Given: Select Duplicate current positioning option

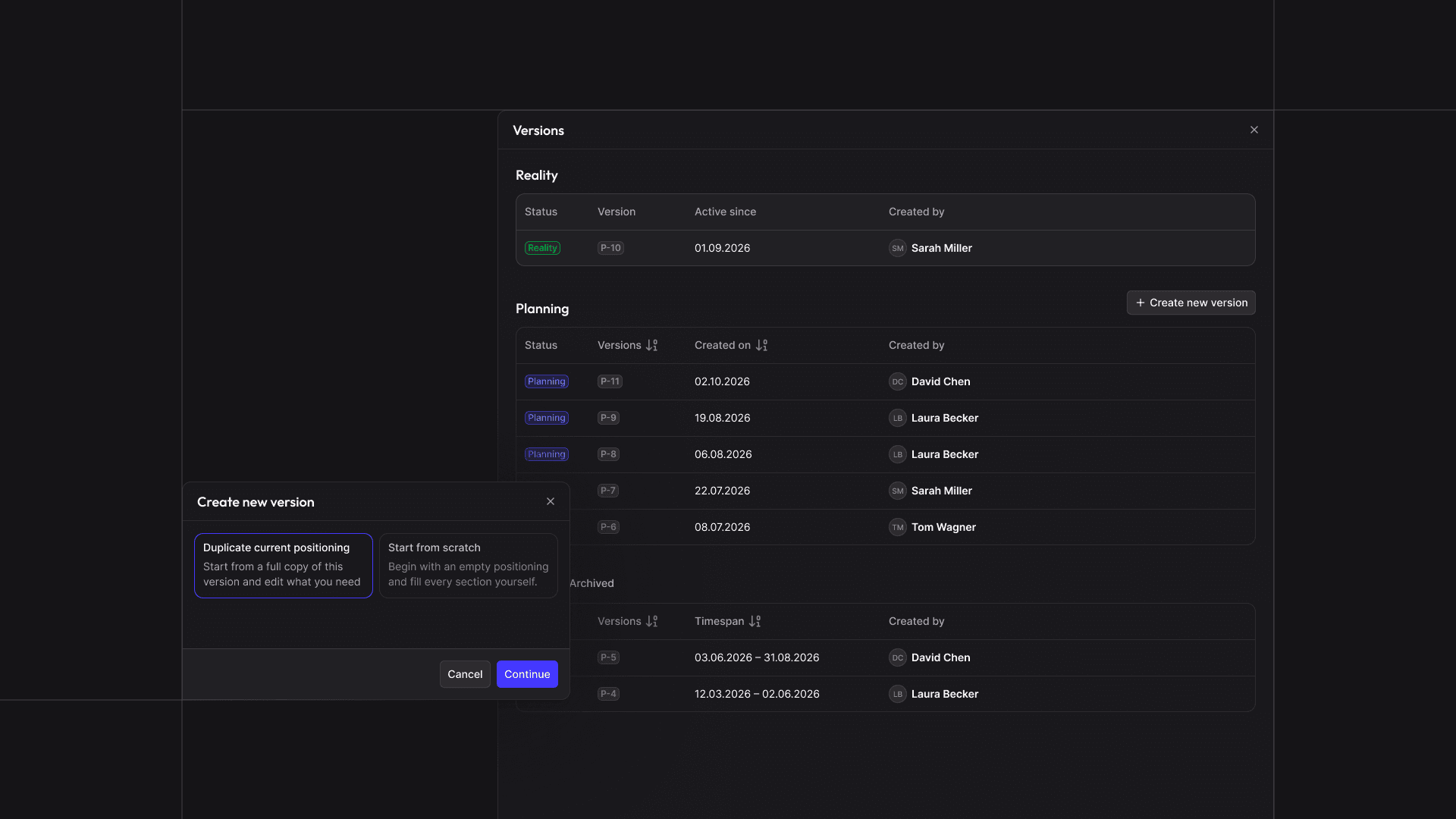Looking at the screenshot, I should tap(284, 566).
